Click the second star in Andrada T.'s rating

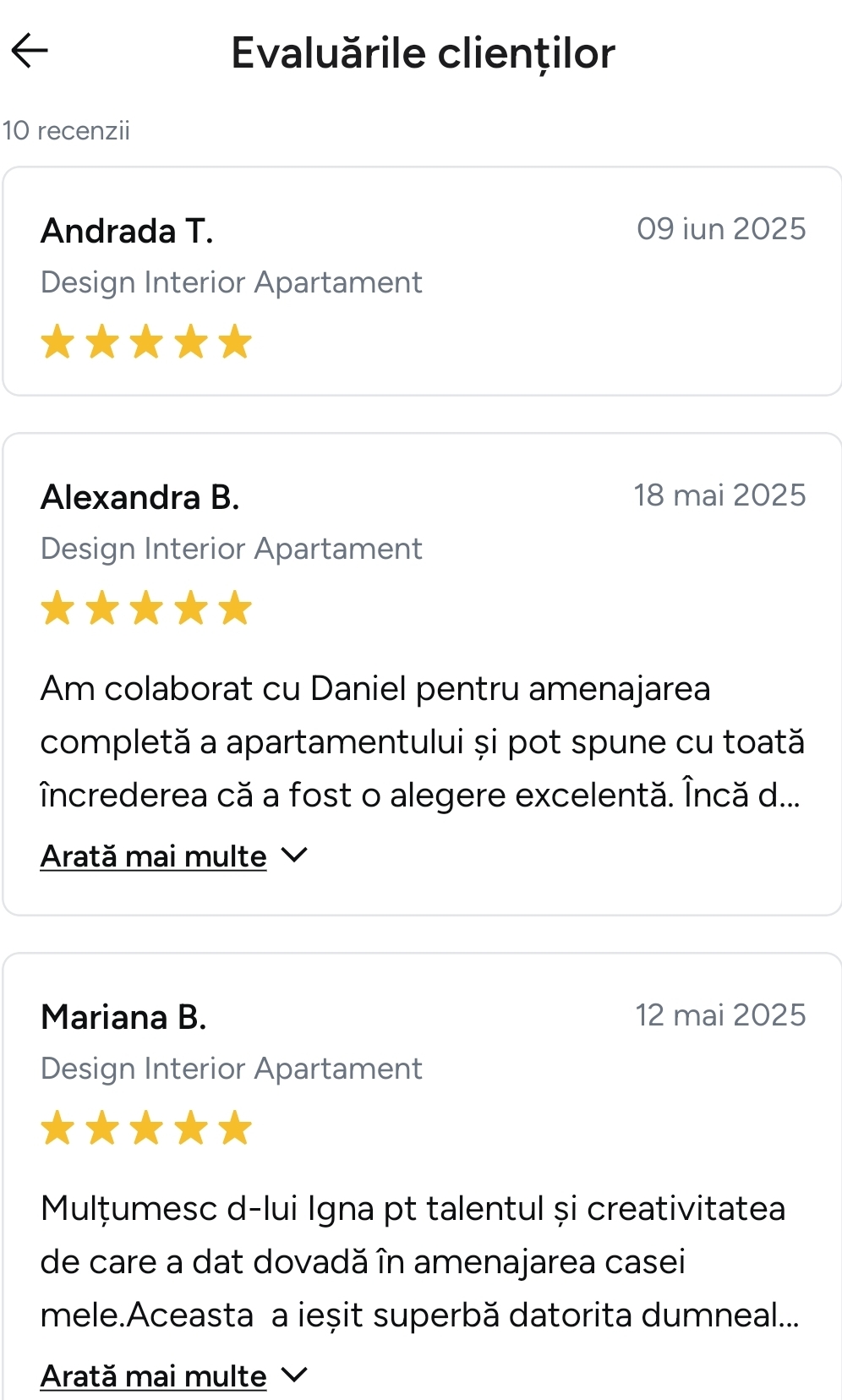click(102, 342)
